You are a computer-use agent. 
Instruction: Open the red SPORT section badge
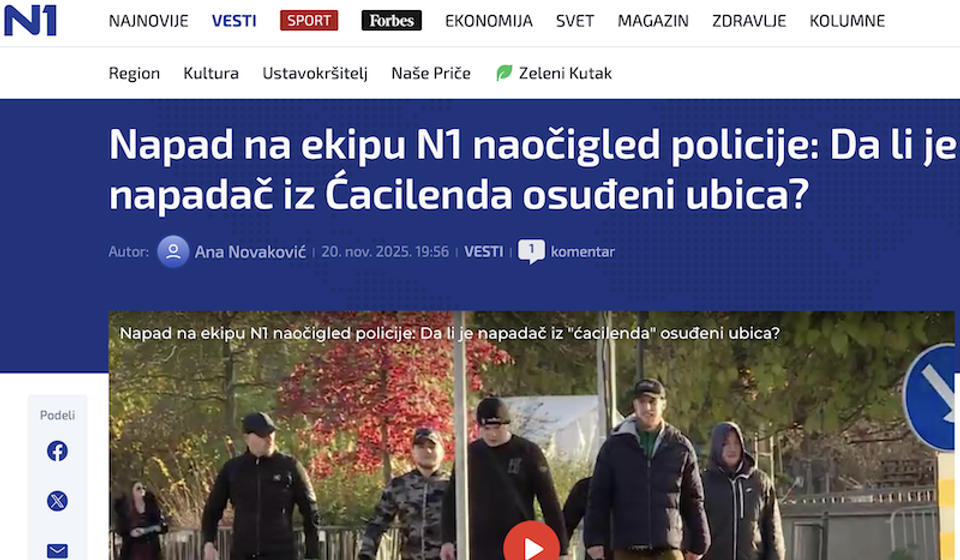tap(309, 20)
